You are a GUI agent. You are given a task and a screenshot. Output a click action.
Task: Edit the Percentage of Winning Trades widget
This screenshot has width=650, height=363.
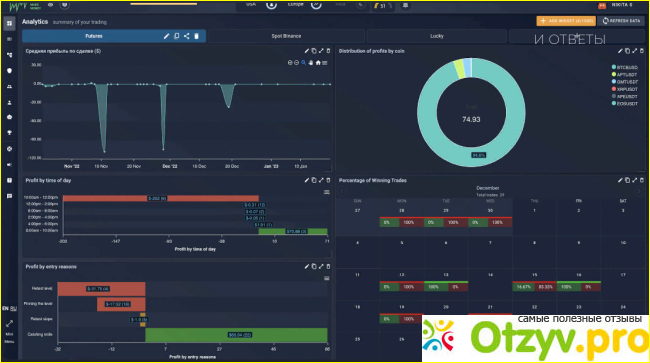pos(620,180)
